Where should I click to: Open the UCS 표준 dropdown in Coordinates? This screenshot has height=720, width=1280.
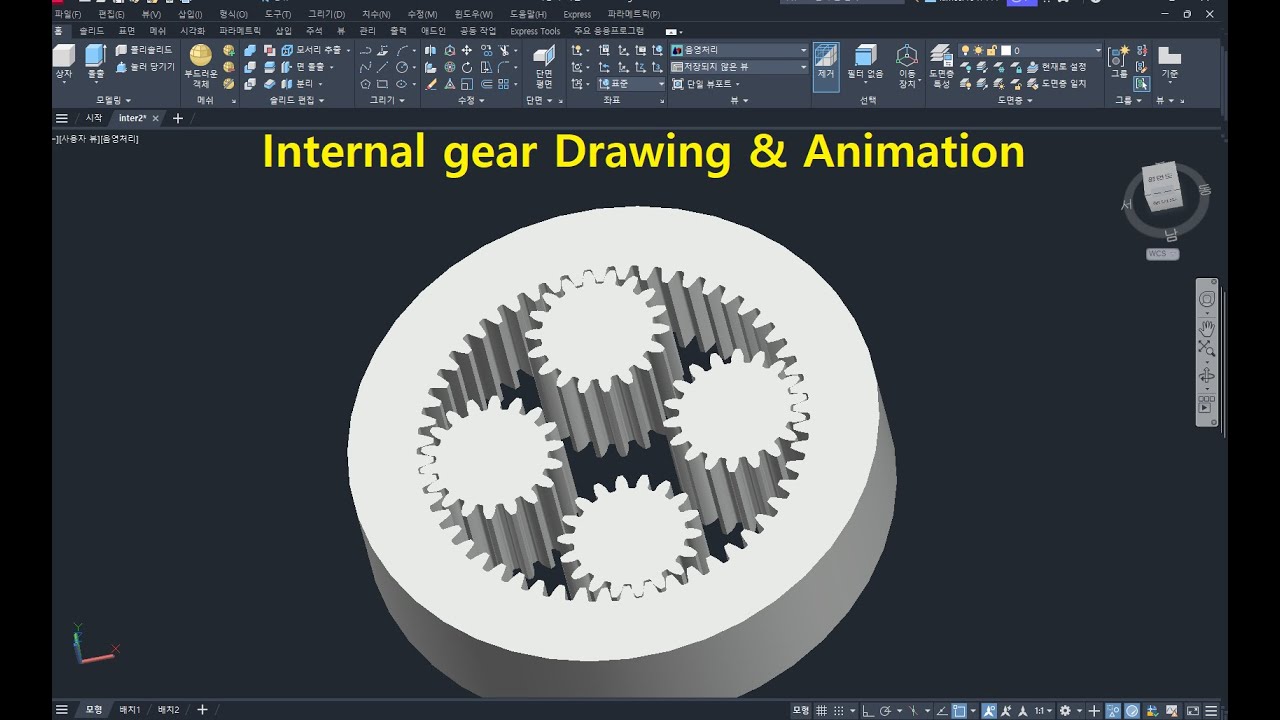[631, 84]
